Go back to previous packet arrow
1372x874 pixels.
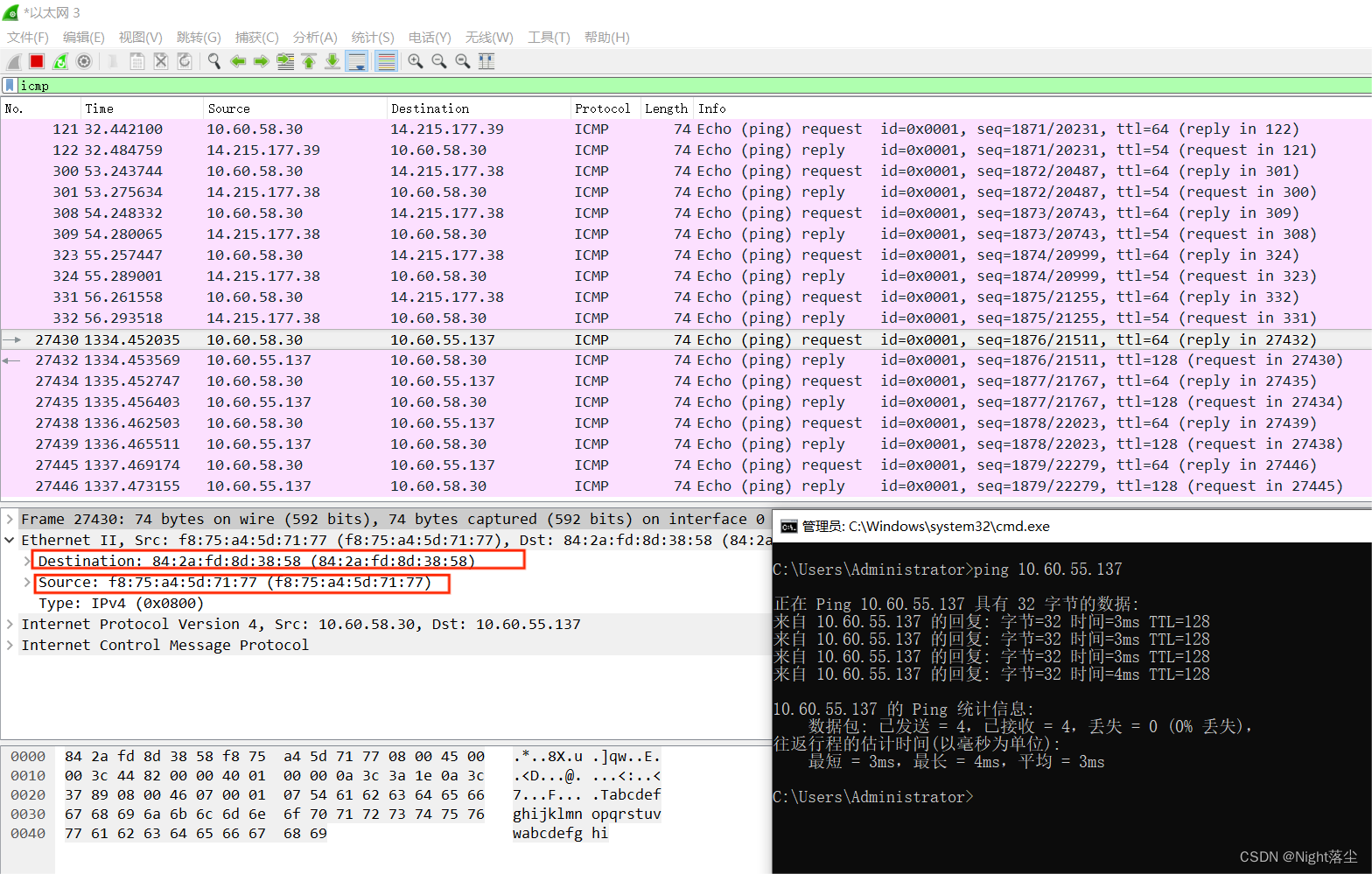click(x=237, y=61)
